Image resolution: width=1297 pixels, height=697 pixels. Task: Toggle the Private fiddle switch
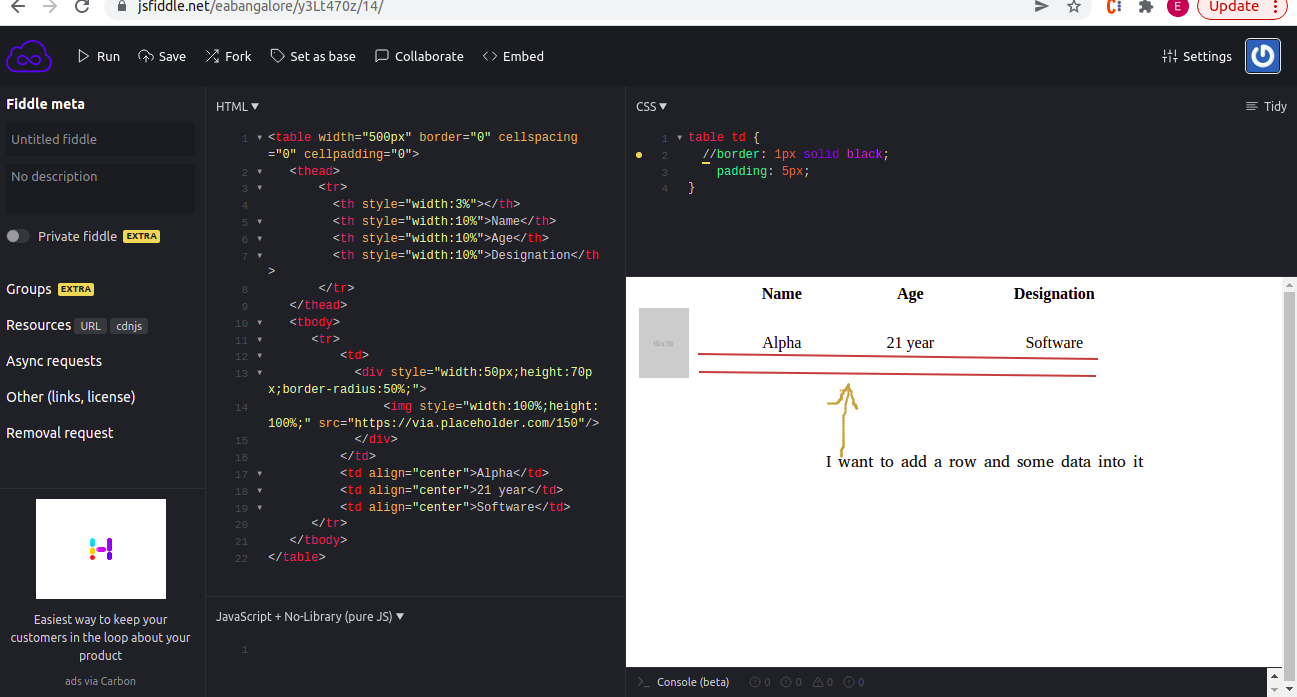pos(18,236)
